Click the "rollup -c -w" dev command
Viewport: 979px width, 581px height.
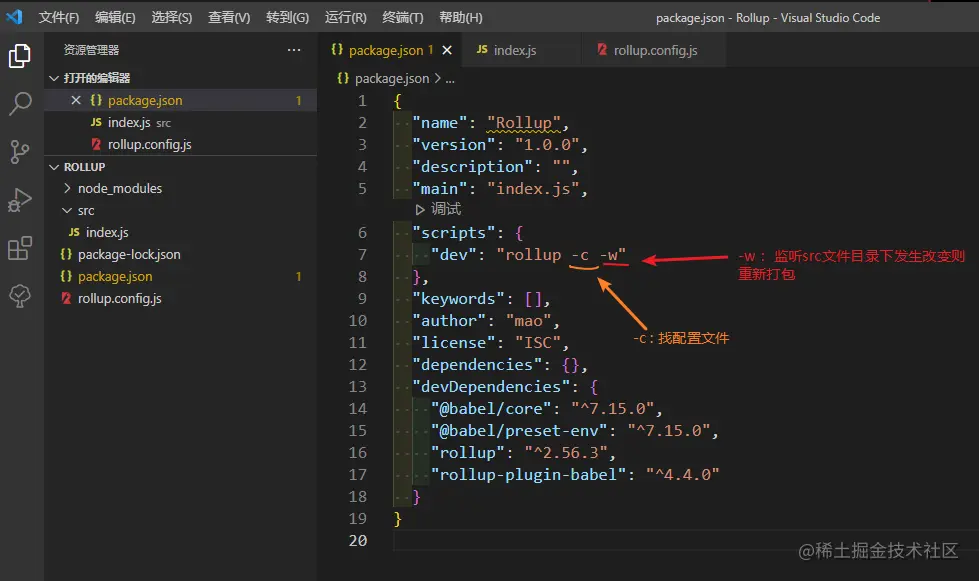point(561,255)
